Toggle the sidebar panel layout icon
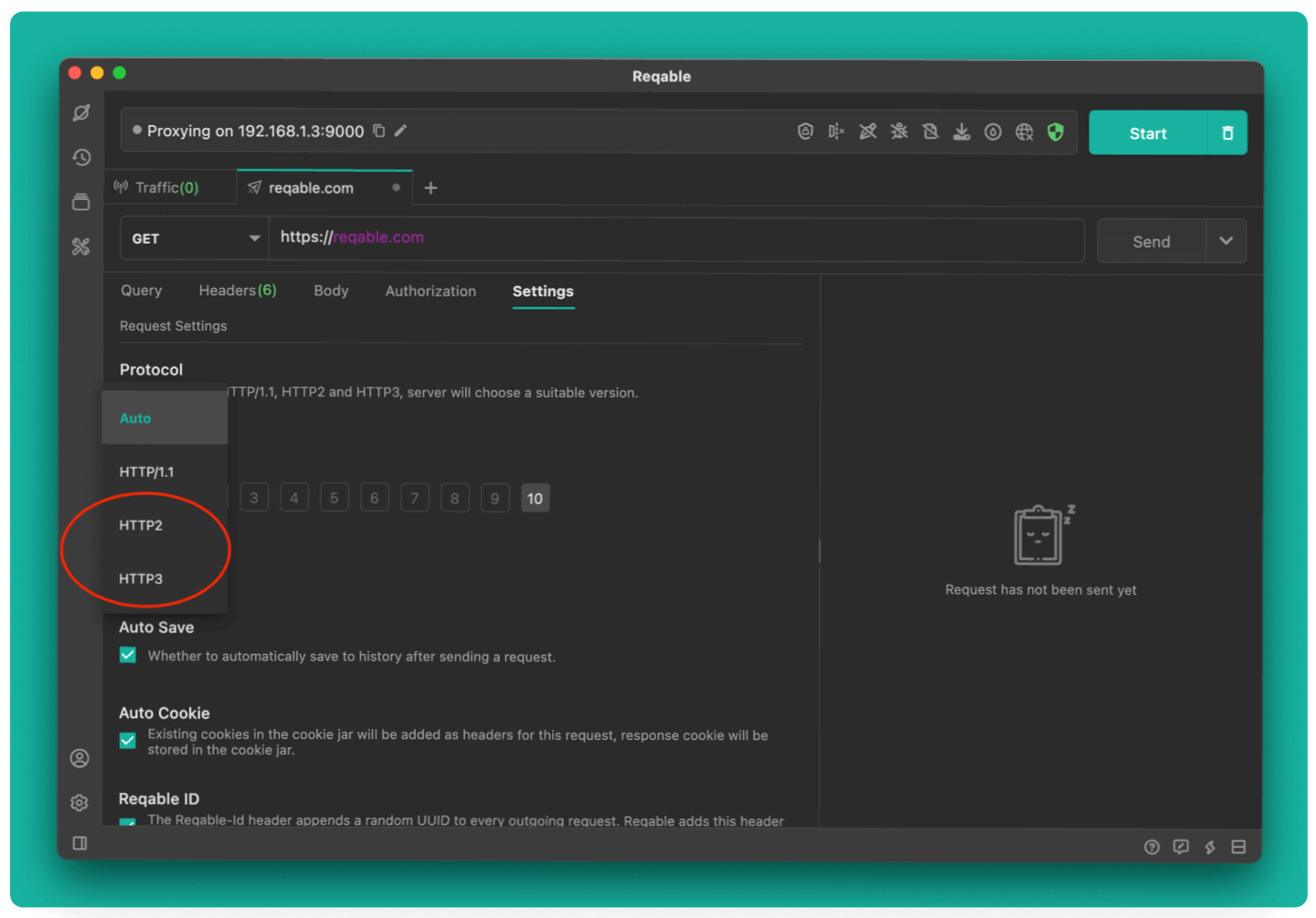1316x918 pixels. tap(80, 843)
